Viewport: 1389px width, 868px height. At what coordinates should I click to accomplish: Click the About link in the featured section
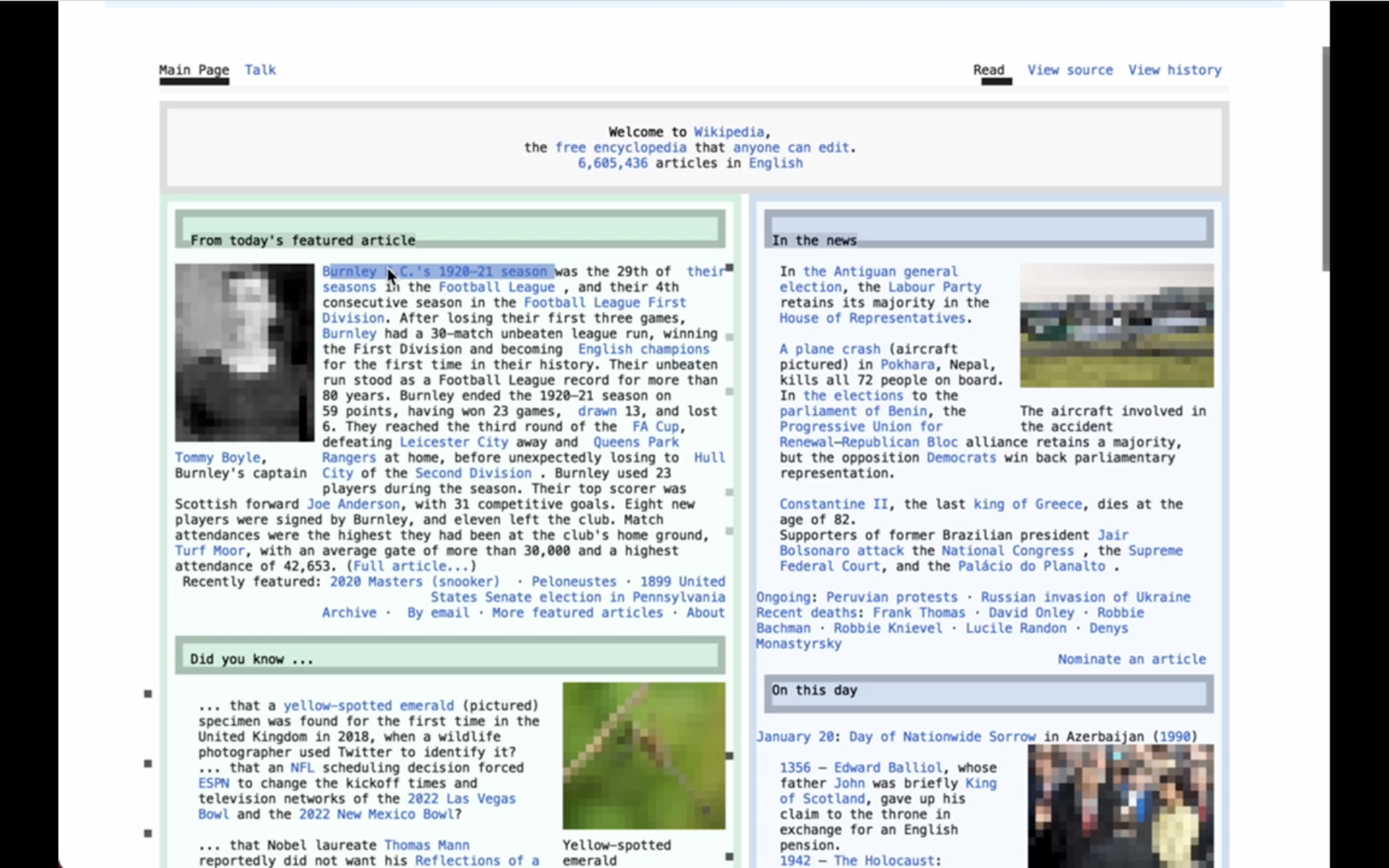tap(706, 612)
